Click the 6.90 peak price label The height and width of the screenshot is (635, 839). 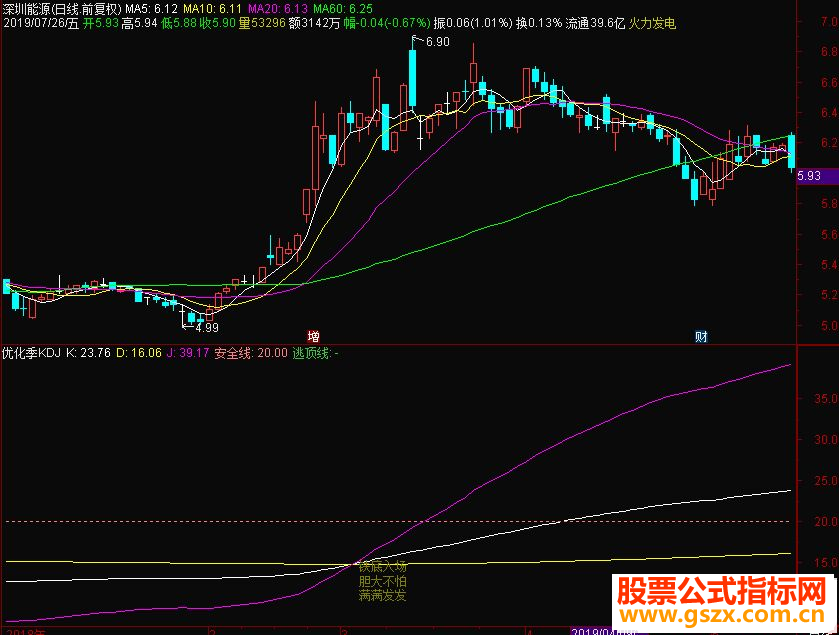(x=437, y=42)
